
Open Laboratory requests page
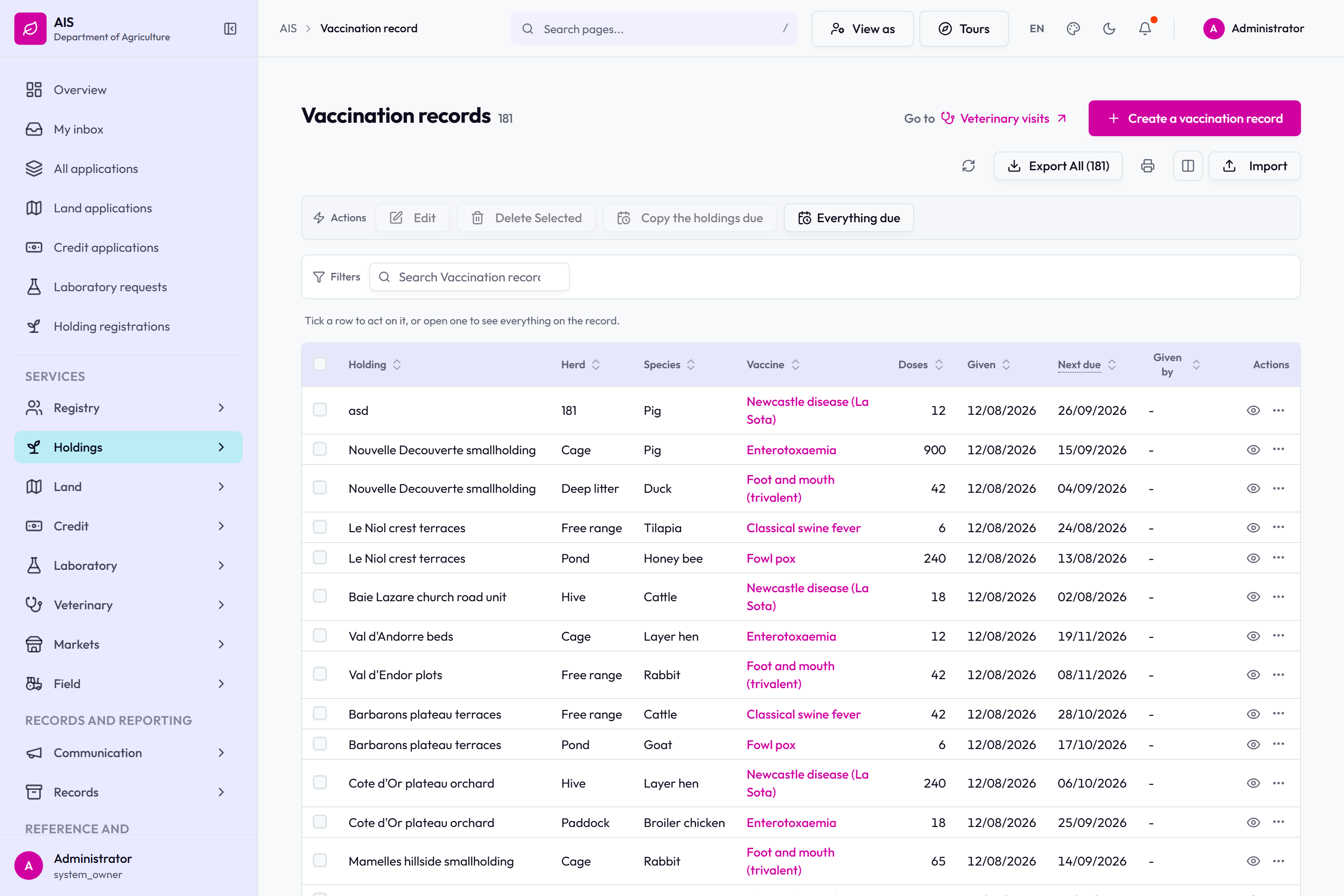click(x=129, y=287)
